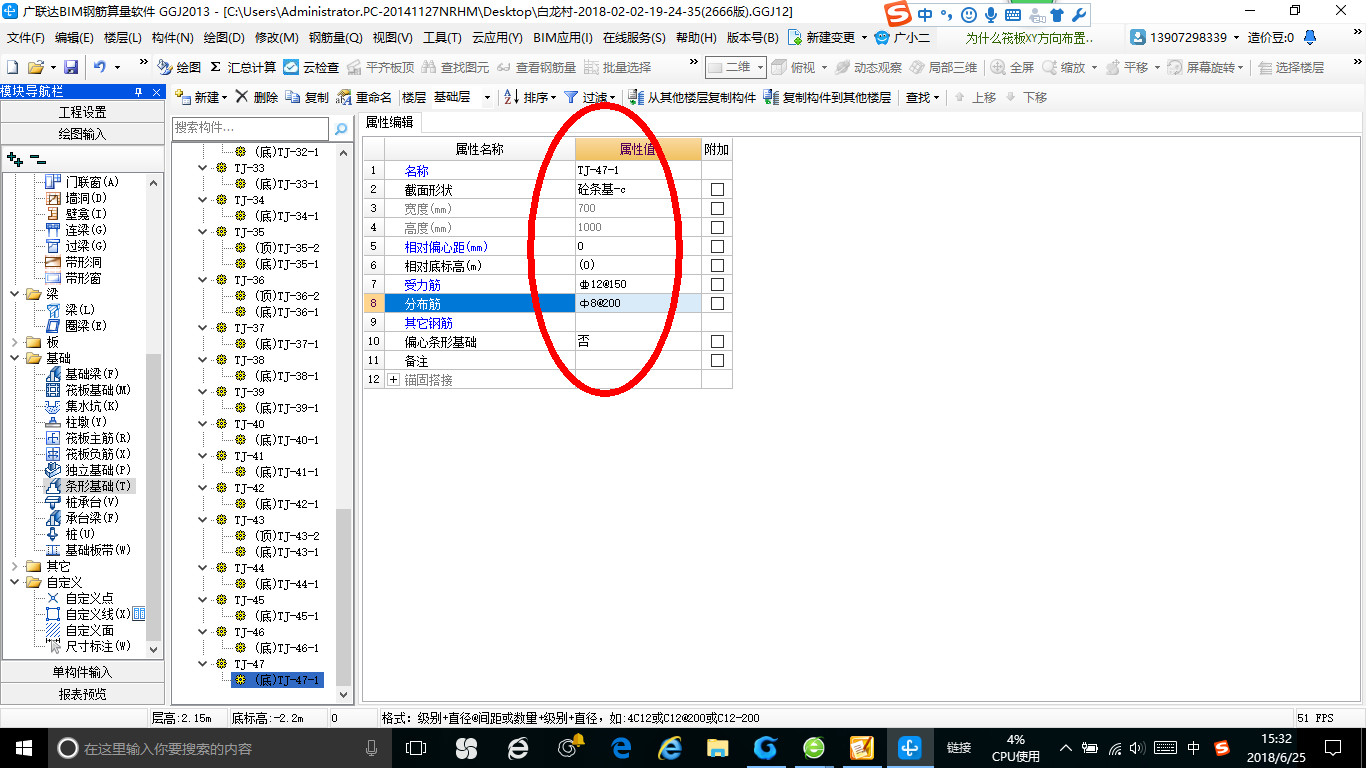Collapse 梁 folder in navigation tree

coord(15,294)
